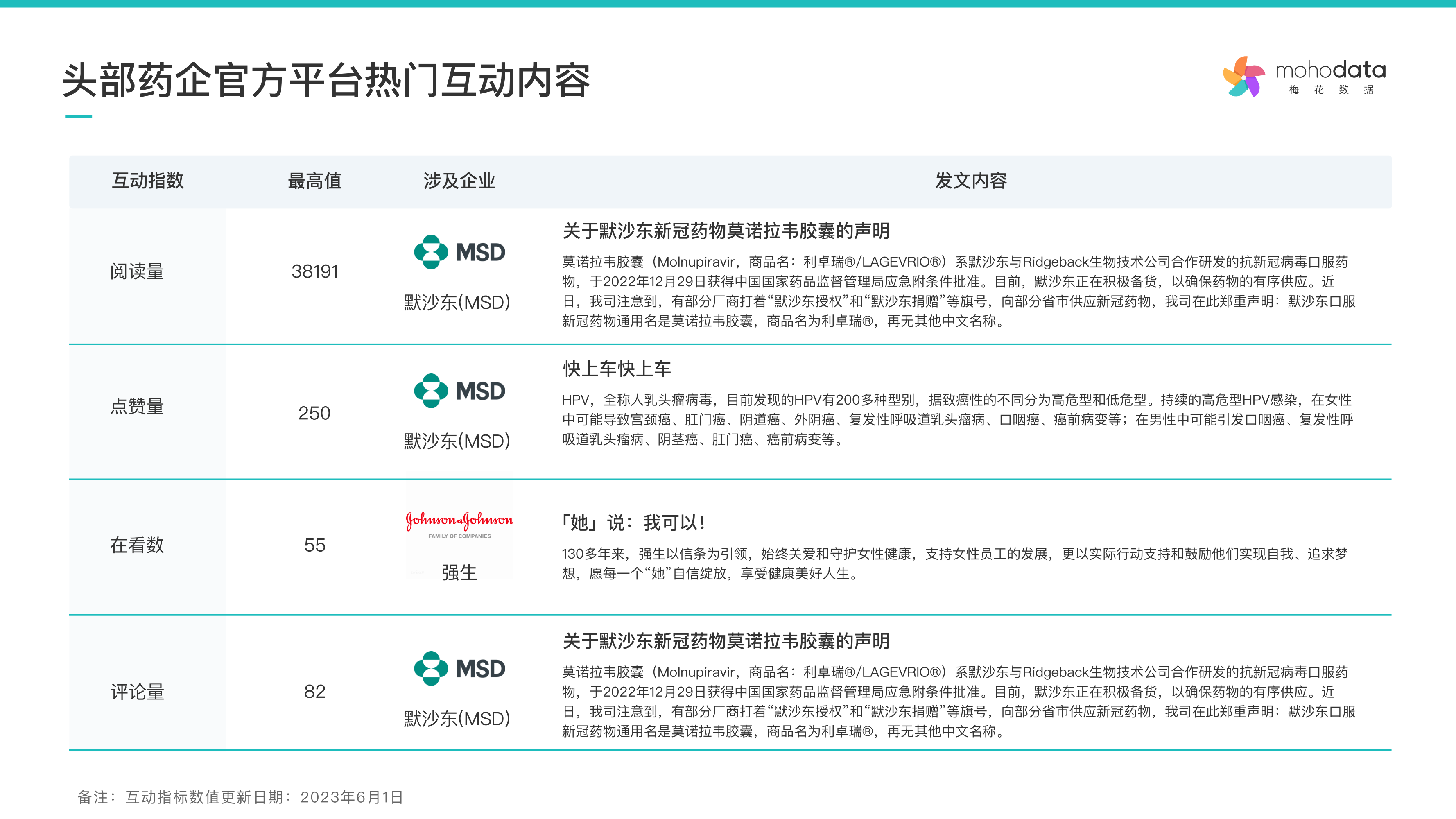Click the 梅花数据 text under logo
The width and height of the screenshot is (1456, 819).
(1331, 90)
